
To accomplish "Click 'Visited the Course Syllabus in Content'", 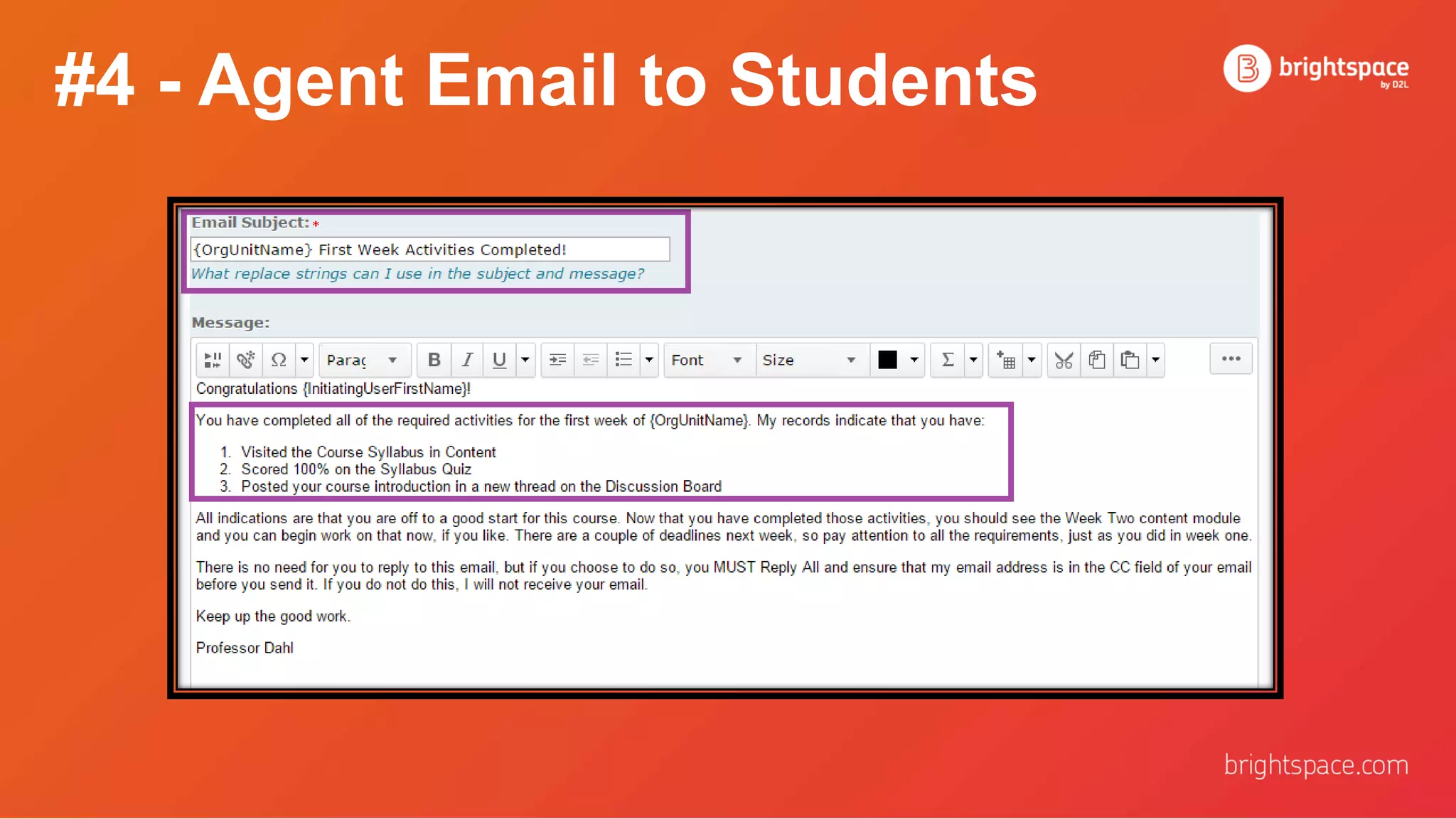I will (368, 452).
